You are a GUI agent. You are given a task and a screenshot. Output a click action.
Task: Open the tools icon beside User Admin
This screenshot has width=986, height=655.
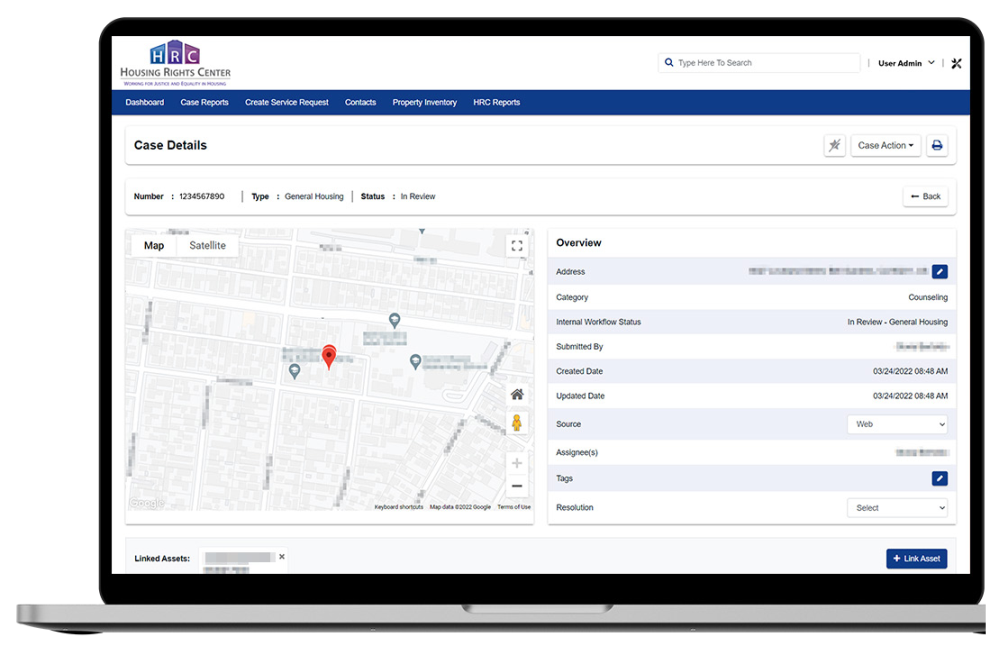(956, 63)
